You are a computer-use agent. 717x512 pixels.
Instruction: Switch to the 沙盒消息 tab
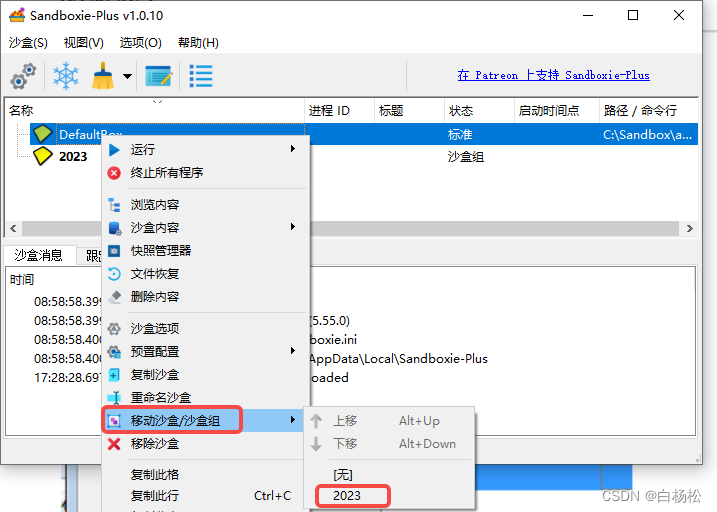pos(38,255)
